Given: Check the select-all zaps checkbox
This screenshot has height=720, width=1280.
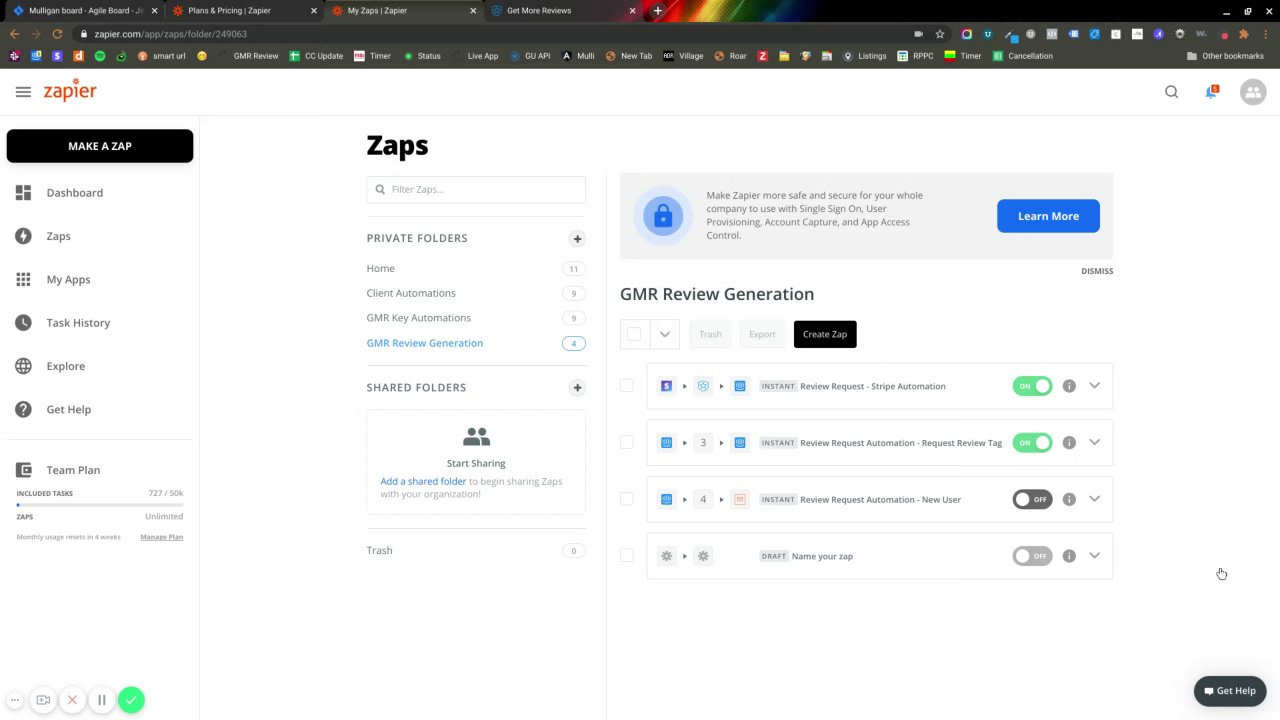Looking at the screenshot, I should coord(634,334).
